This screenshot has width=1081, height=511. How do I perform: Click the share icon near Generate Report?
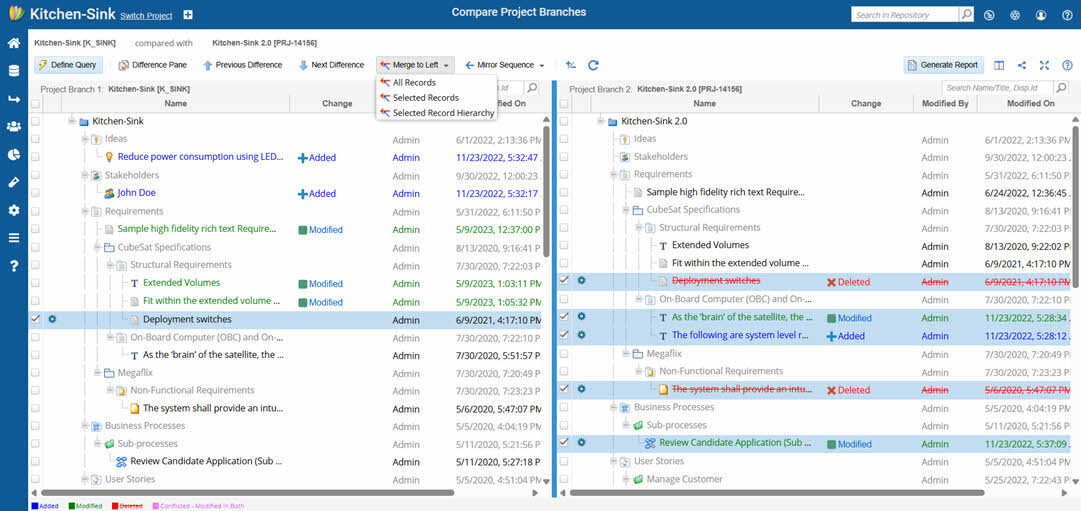click(1022, 65)
